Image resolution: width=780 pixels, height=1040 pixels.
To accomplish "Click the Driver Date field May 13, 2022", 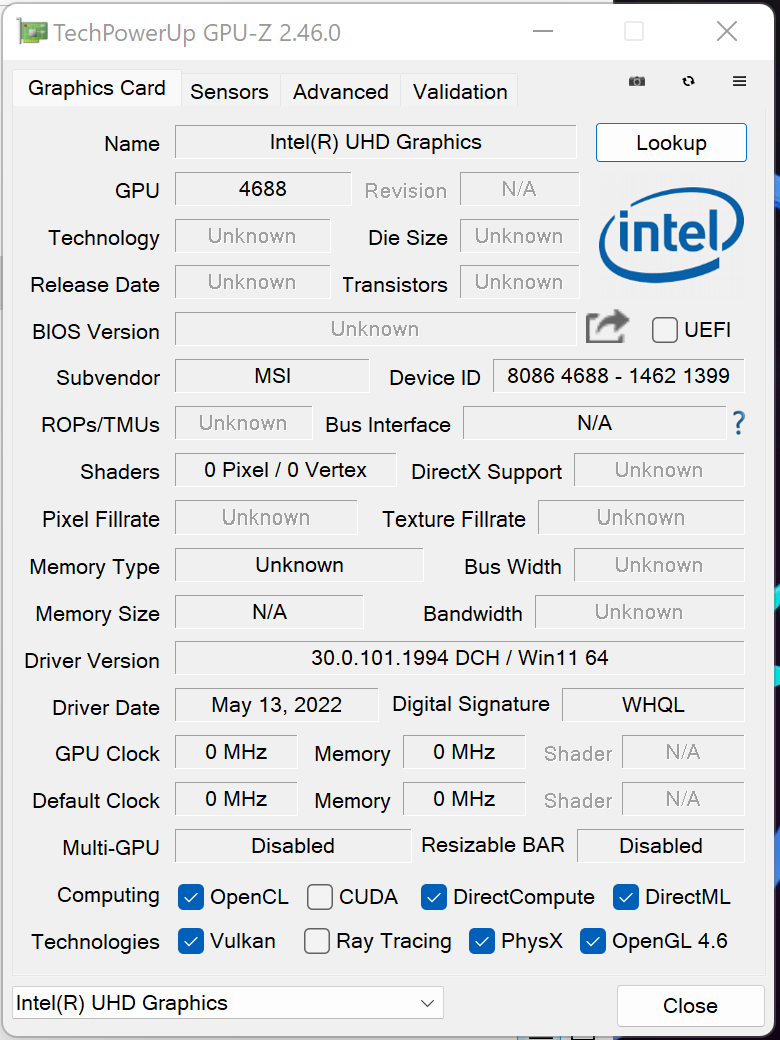I will 277,704.
